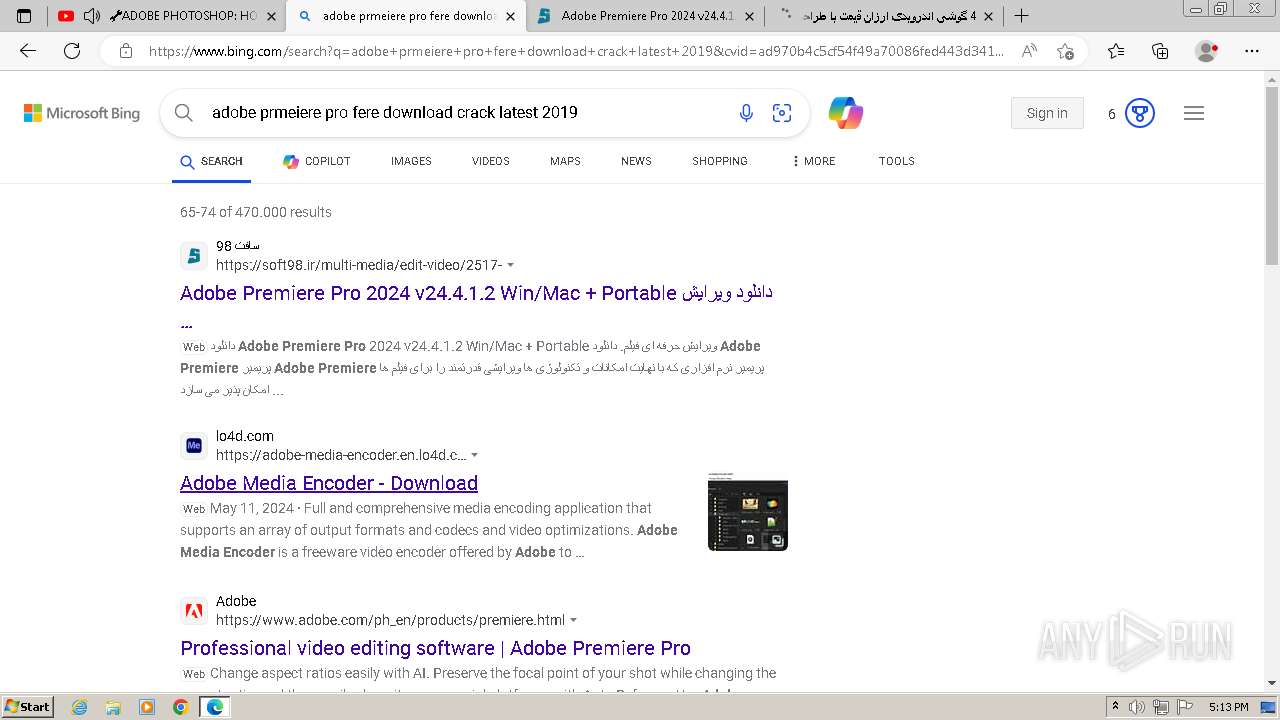1280x720 pixels.
Task: Click the '65-74 of 470.000 results' text
Action: [256, 212]
